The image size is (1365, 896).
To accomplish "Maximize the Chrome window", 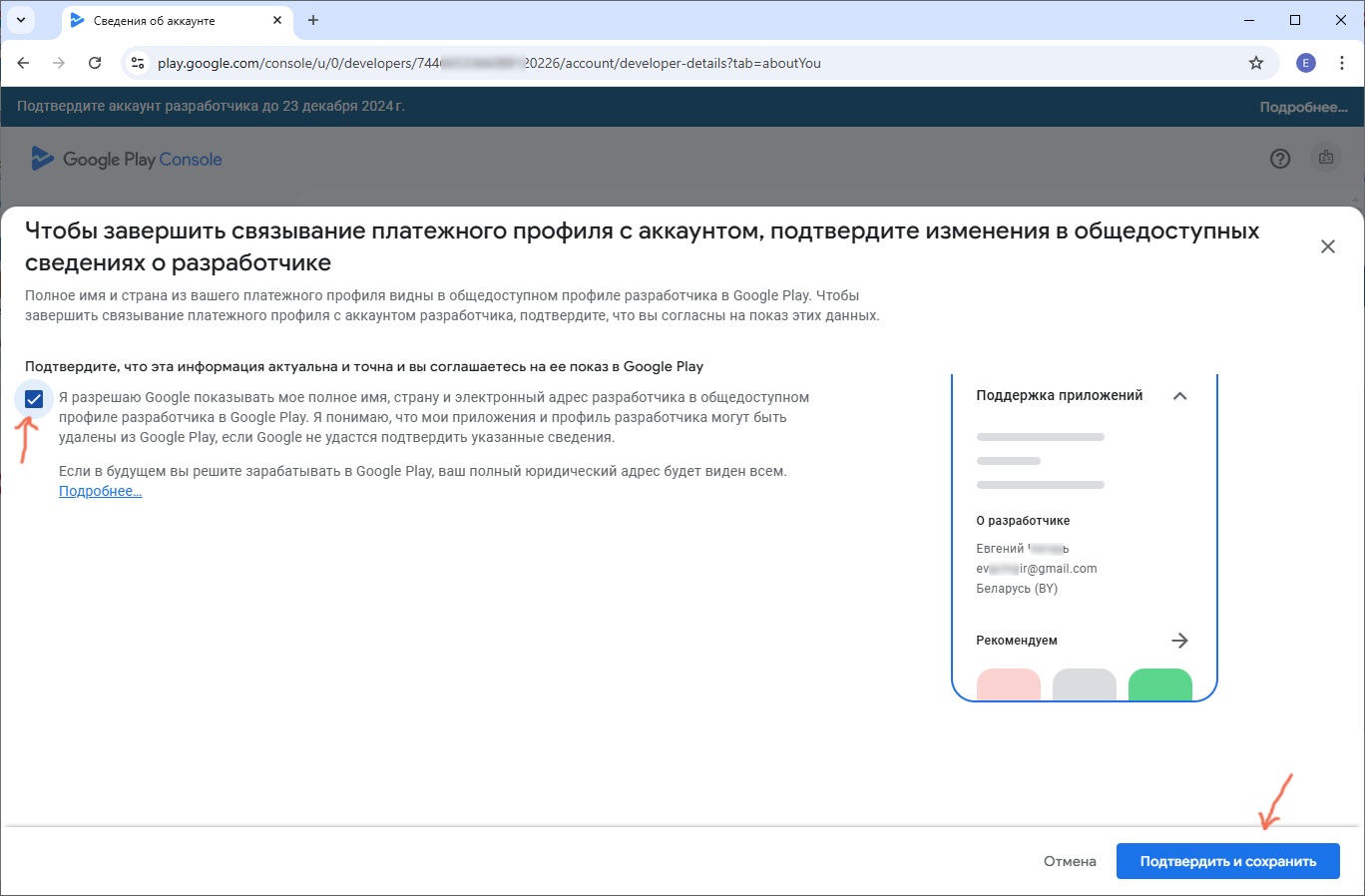I will tap(1295, 20).
